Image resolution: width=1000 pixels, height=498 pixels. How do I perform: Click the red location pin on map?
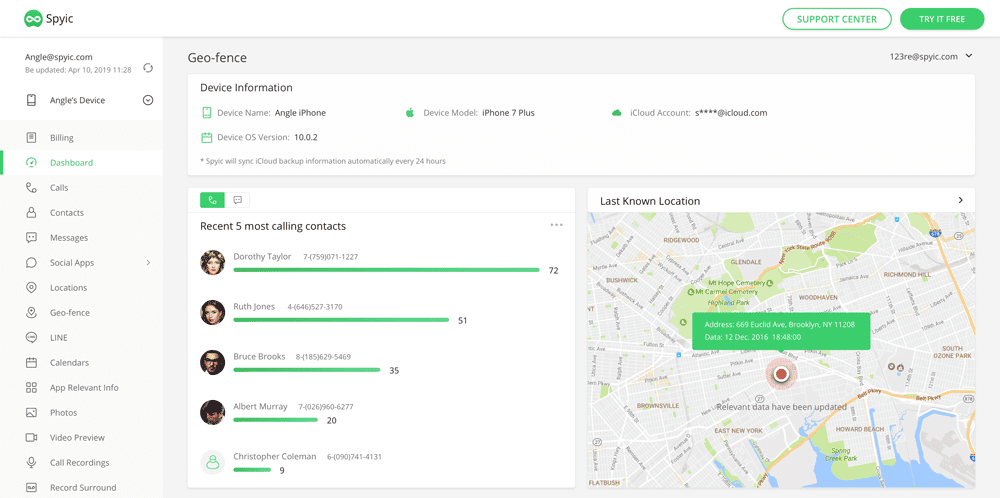(781, 374)
